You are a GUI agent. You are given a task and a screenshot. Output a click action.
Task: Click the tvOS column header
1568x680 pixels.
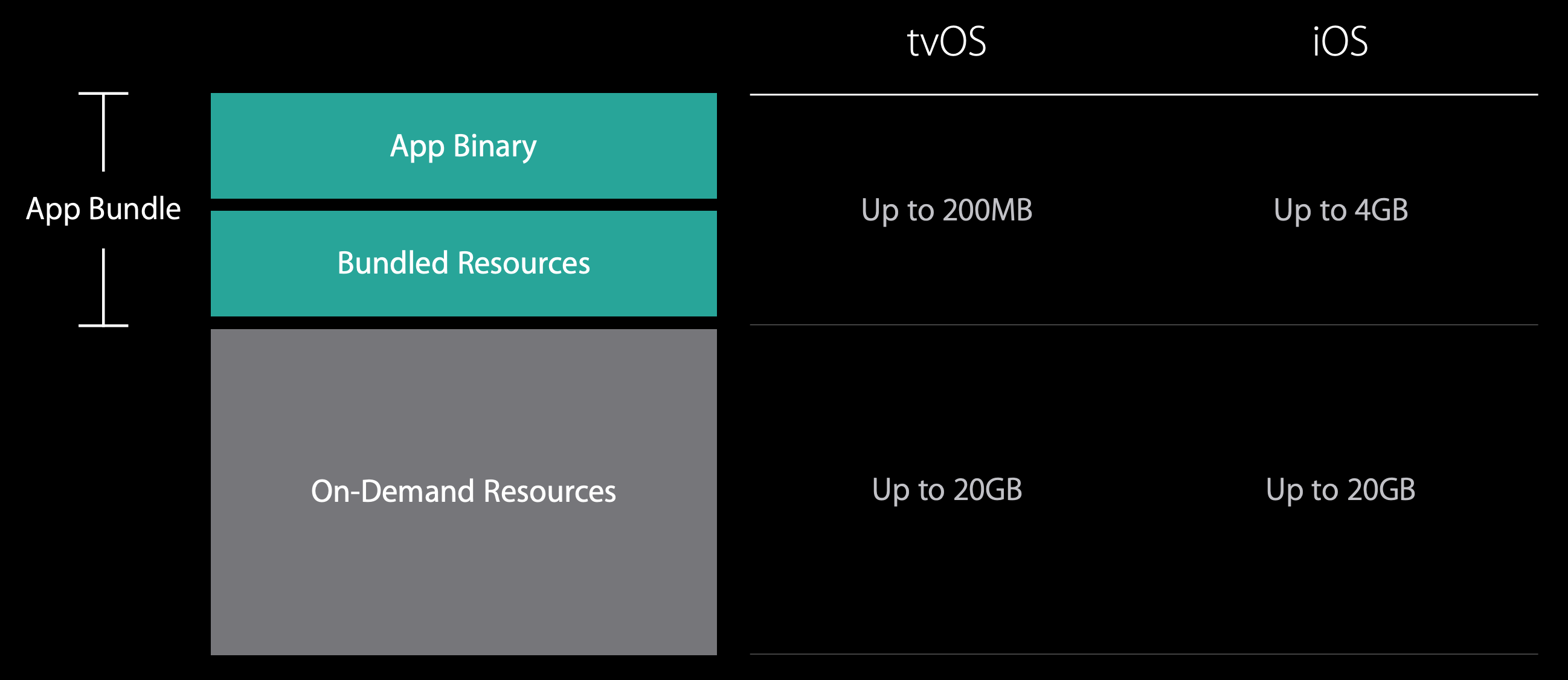click(946, 42)
